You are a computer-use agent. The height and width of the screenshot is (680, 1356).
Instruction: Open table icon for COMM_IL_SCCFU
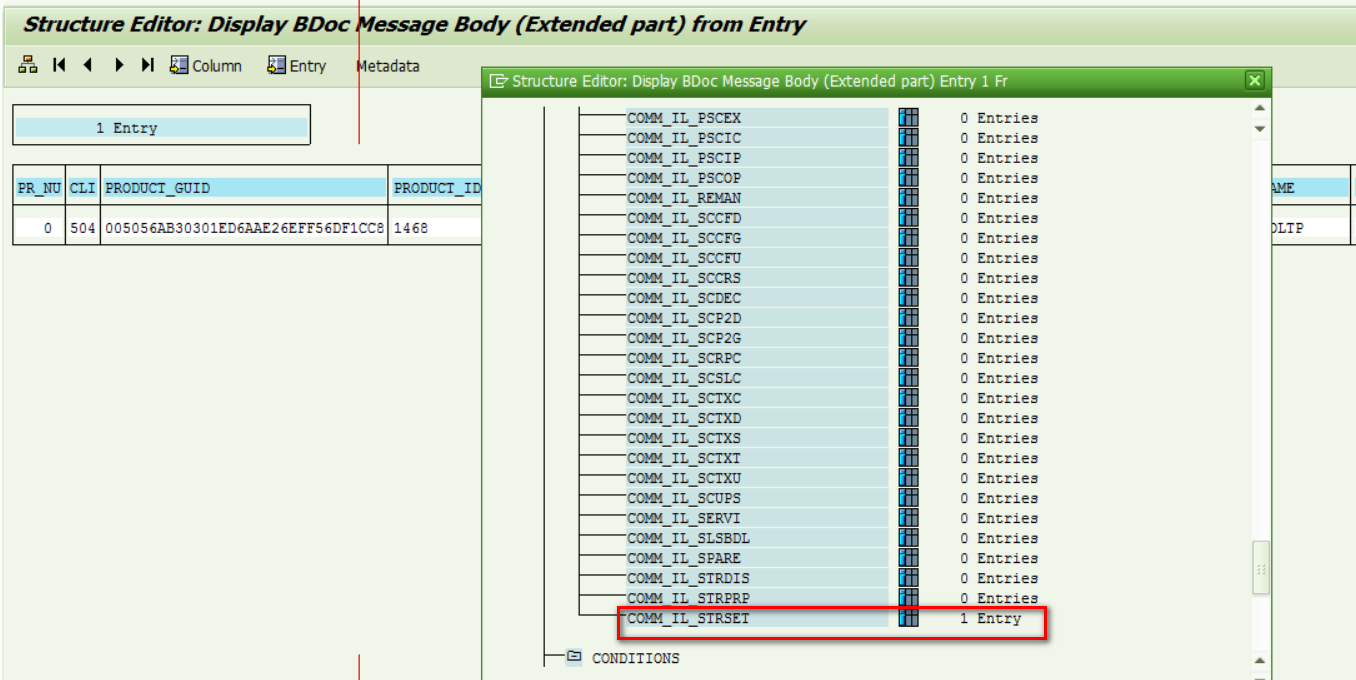click(908, 258)
